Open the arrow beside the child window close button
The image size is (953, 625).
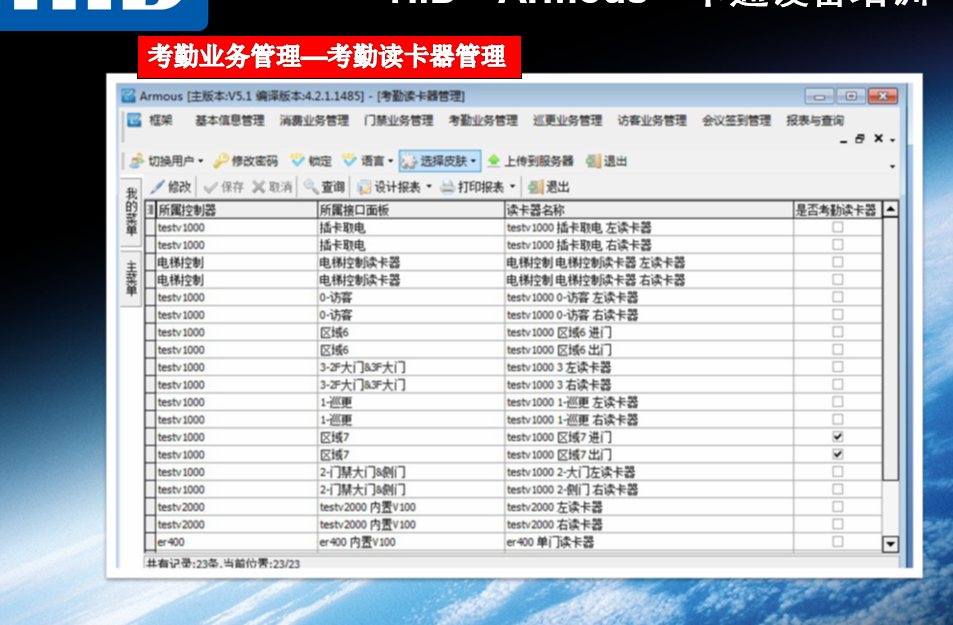(892, 140)
